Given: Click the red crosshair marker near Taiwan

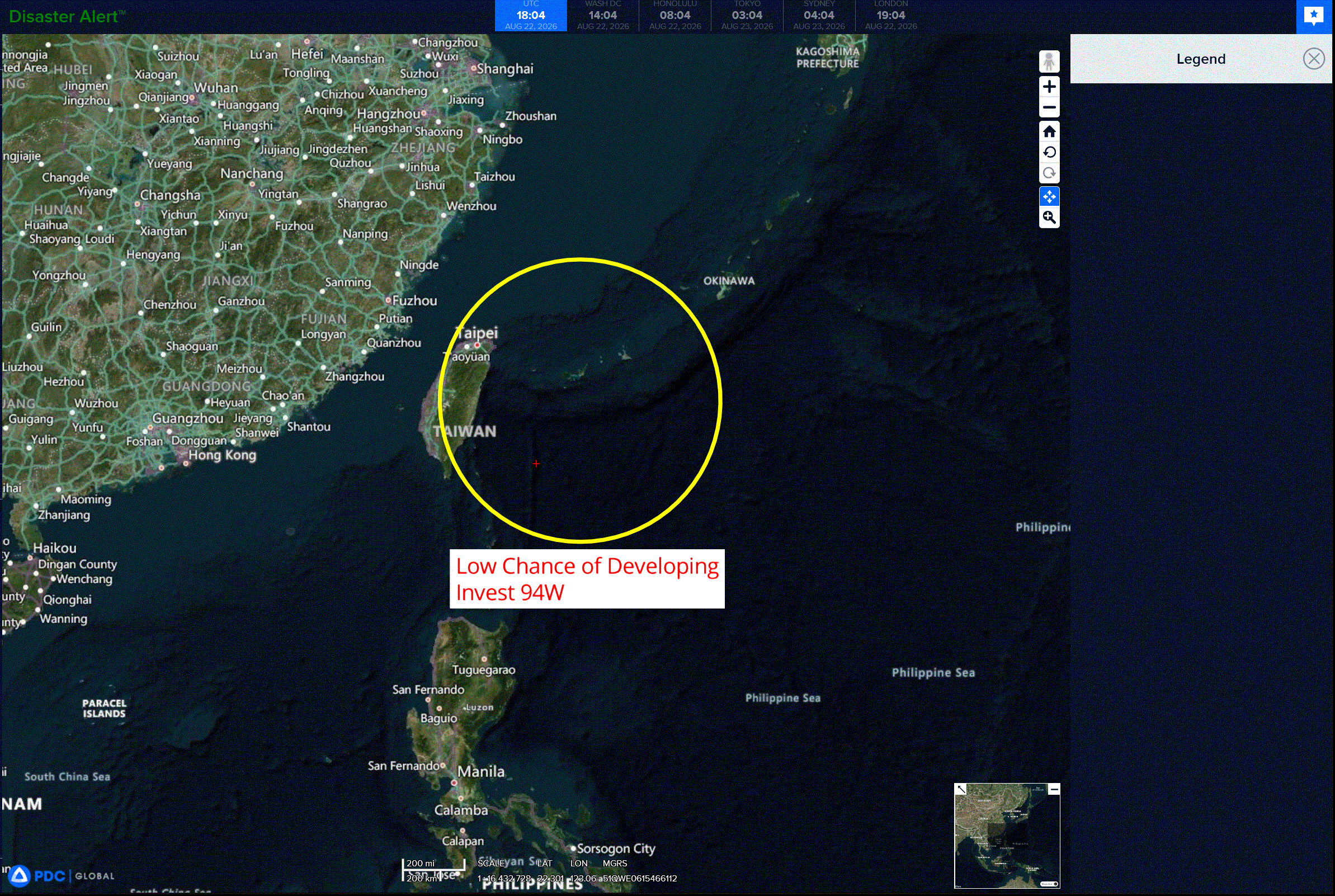Looking at the screenshot, I should tap(536, 464).
